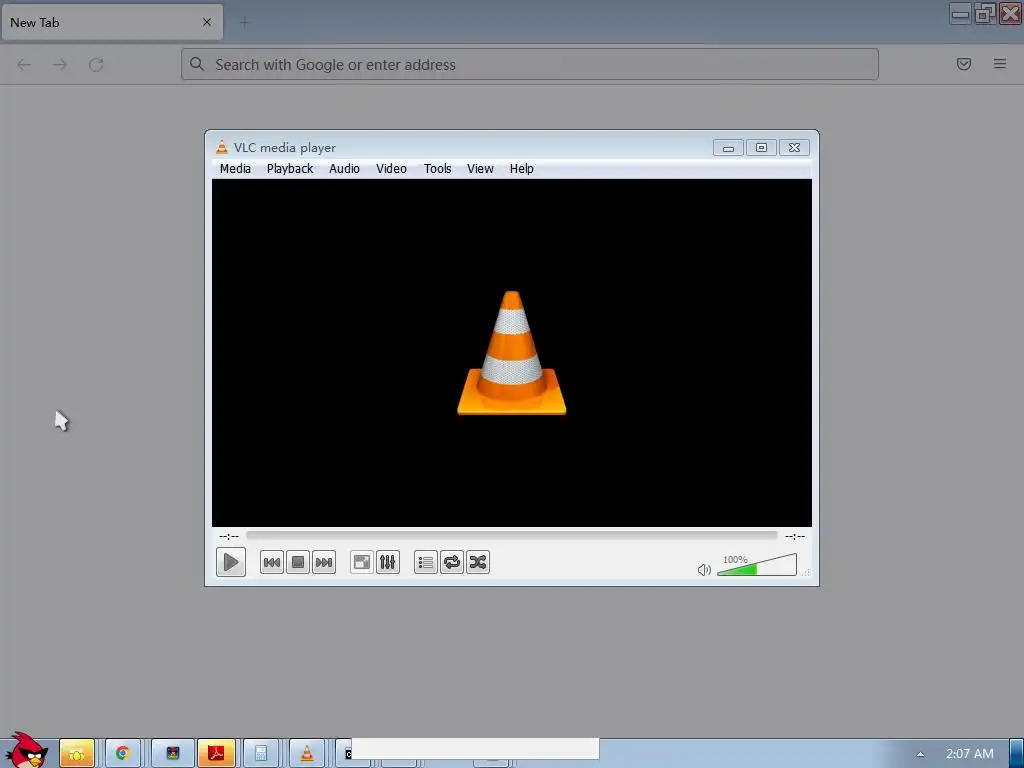Switch to VLC taskbar icon

point(306,753)
